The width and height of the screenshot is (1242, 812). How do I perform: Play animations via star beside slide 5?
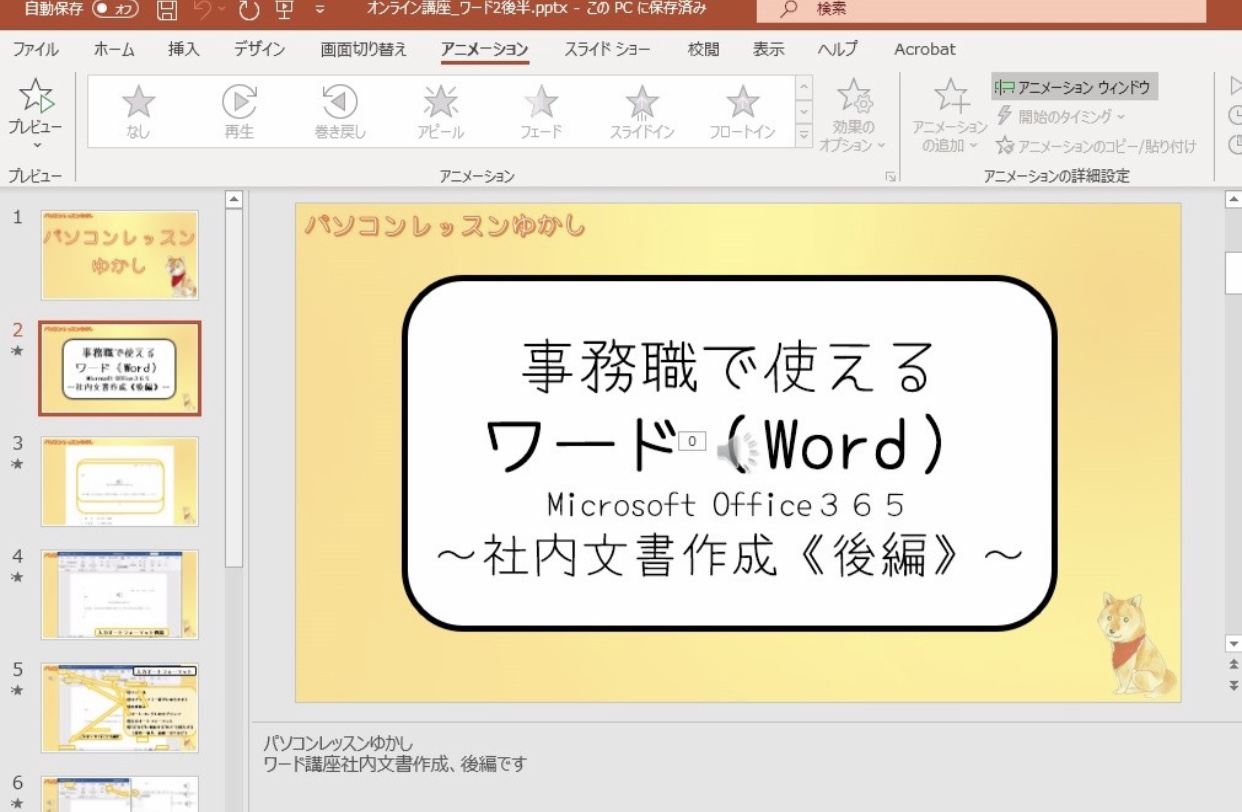coord(17,690)
